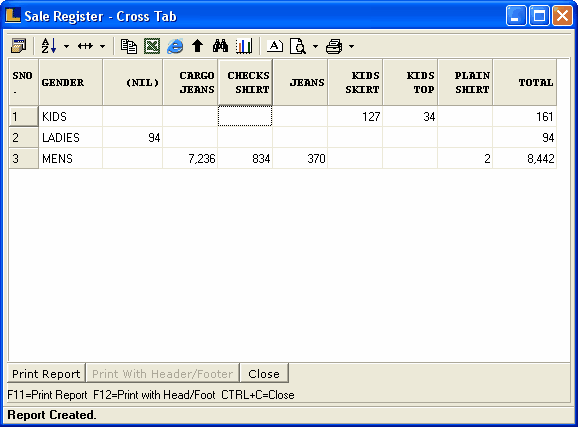Image resolution: width=578 pixels, height=427 pixels.
Task: Click the bar chart graph icon
Action: [x=244, y=46]
